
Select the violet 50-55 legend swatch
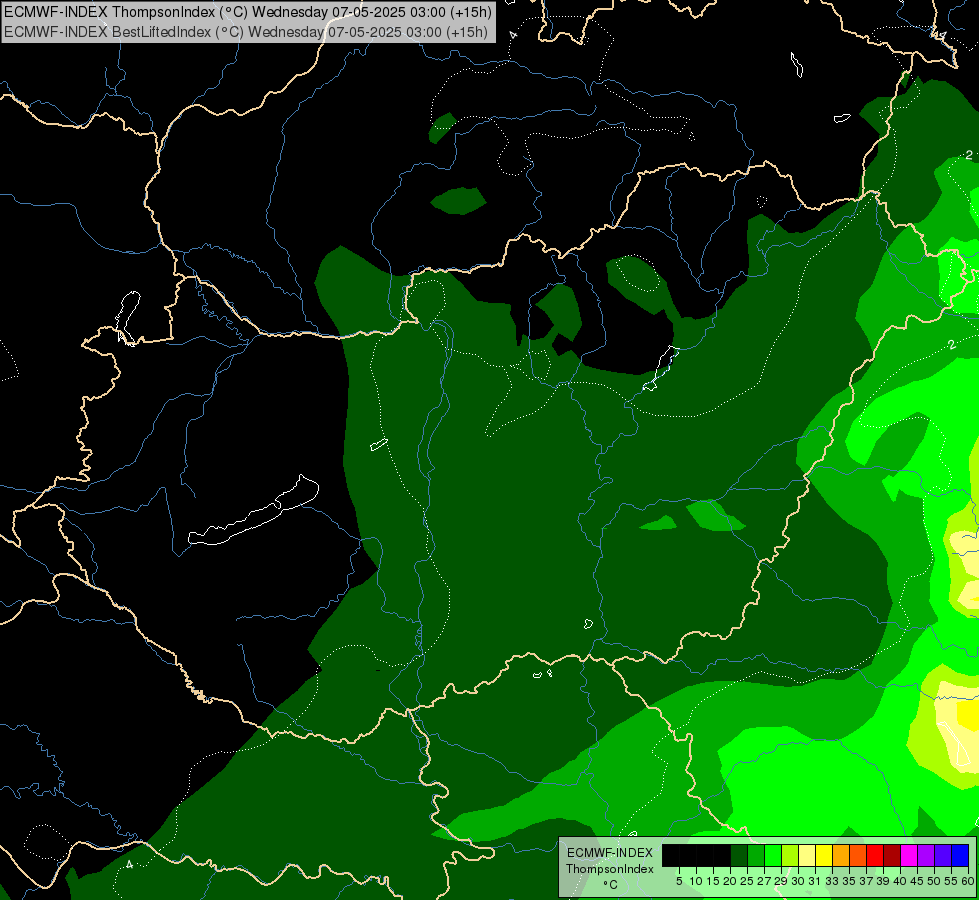pos(943,855)
